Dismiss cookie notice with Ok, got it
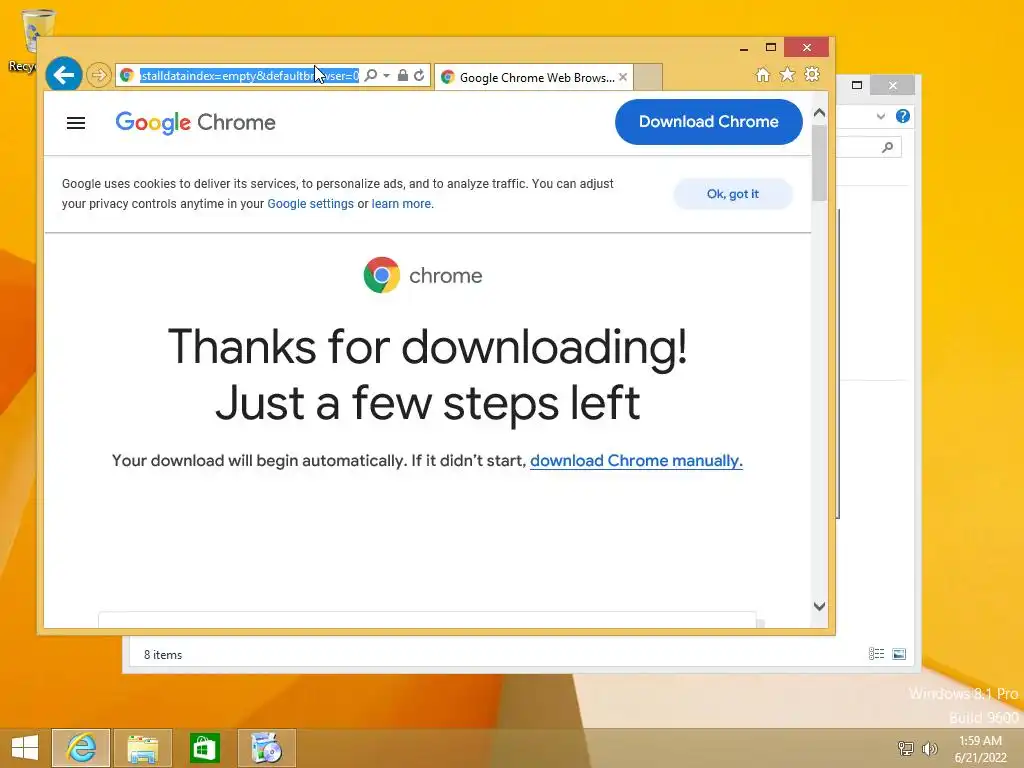 tap(733, 194)
